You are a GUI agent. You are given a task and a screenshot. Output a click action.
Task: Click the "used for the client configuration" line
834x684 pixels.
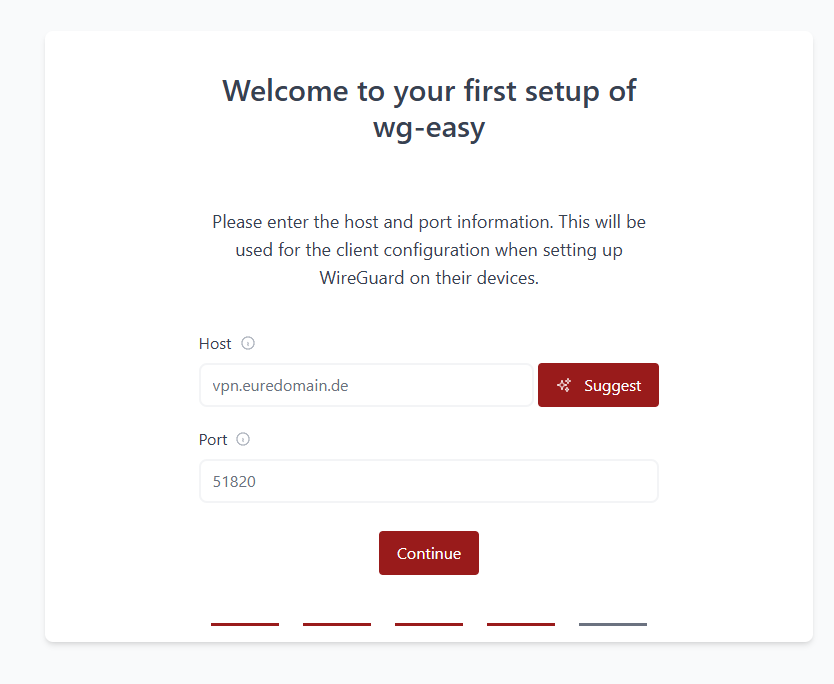[429, 250]
